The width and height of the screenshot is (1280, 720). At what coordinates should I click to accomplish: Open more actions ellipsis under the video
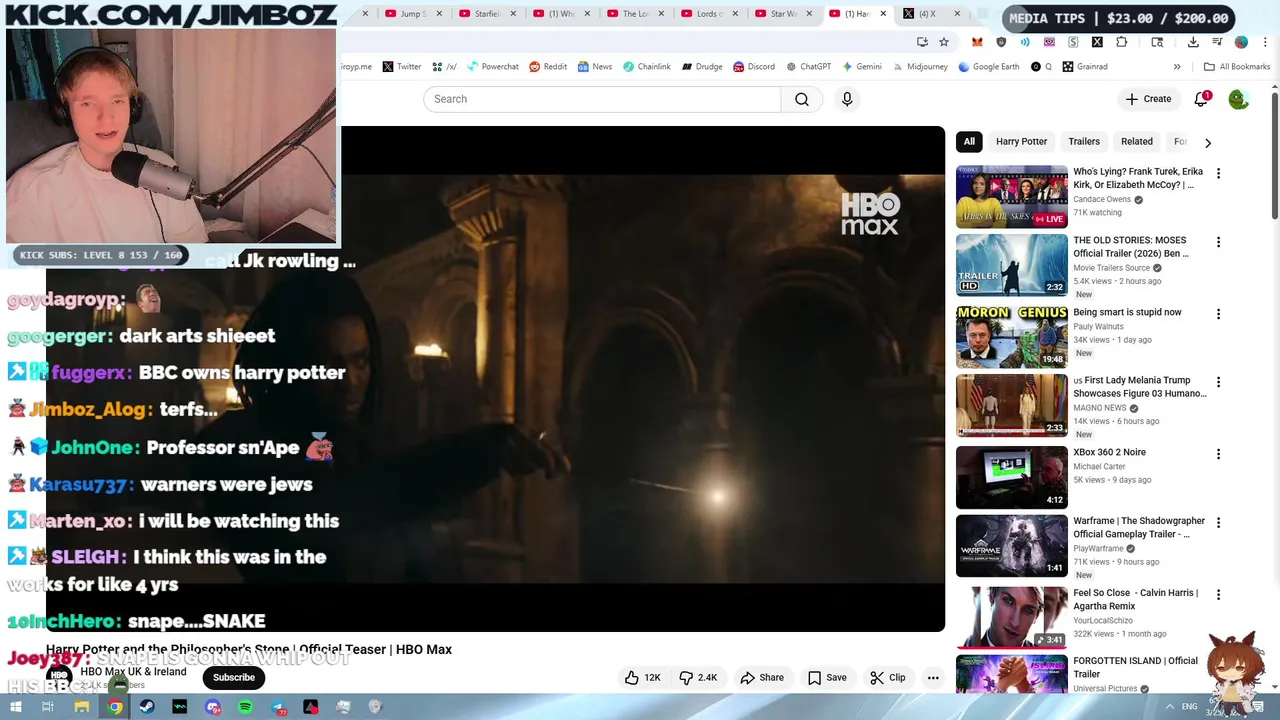coord(933,677)
